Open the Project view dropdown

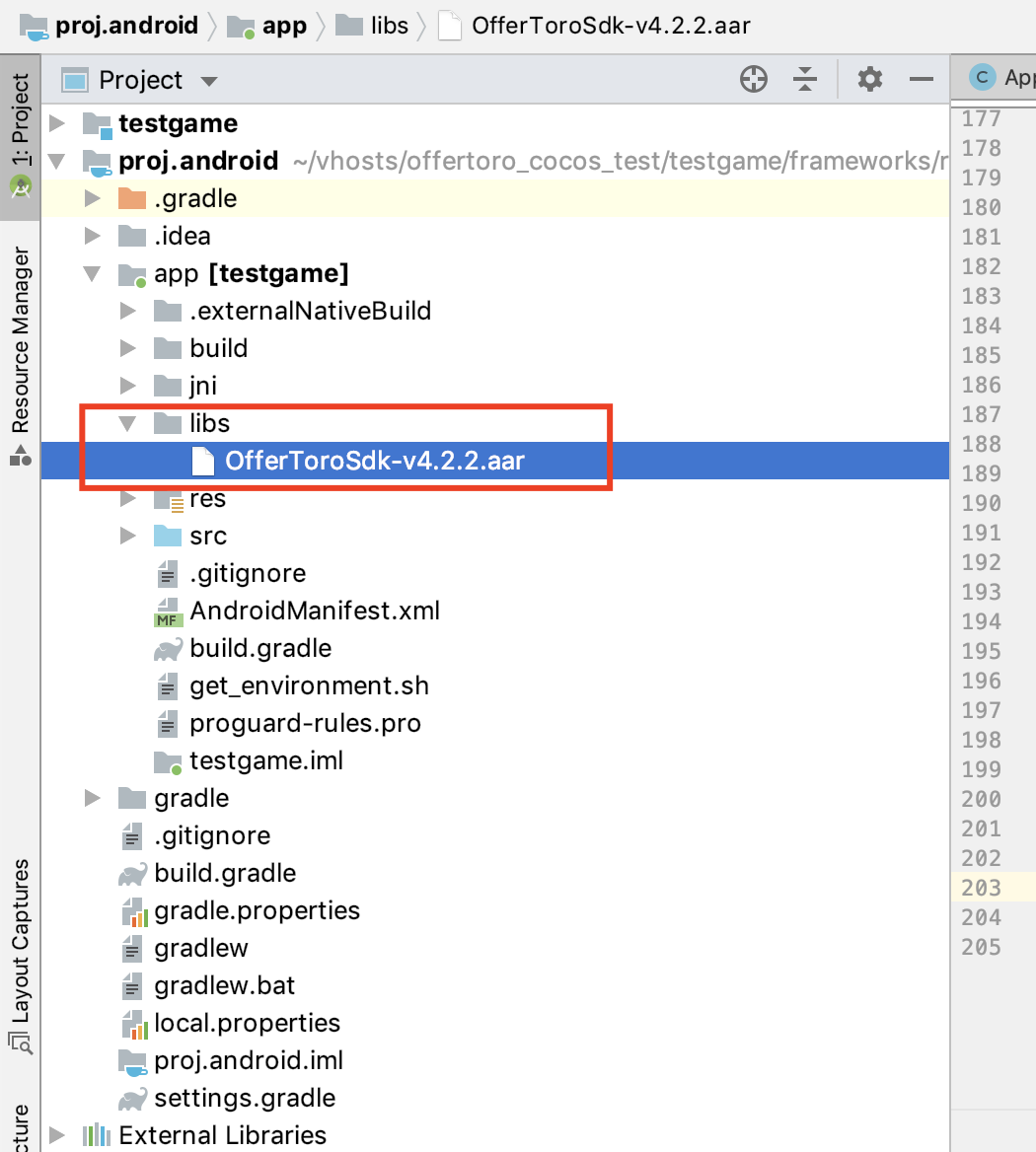coord(208,81)
